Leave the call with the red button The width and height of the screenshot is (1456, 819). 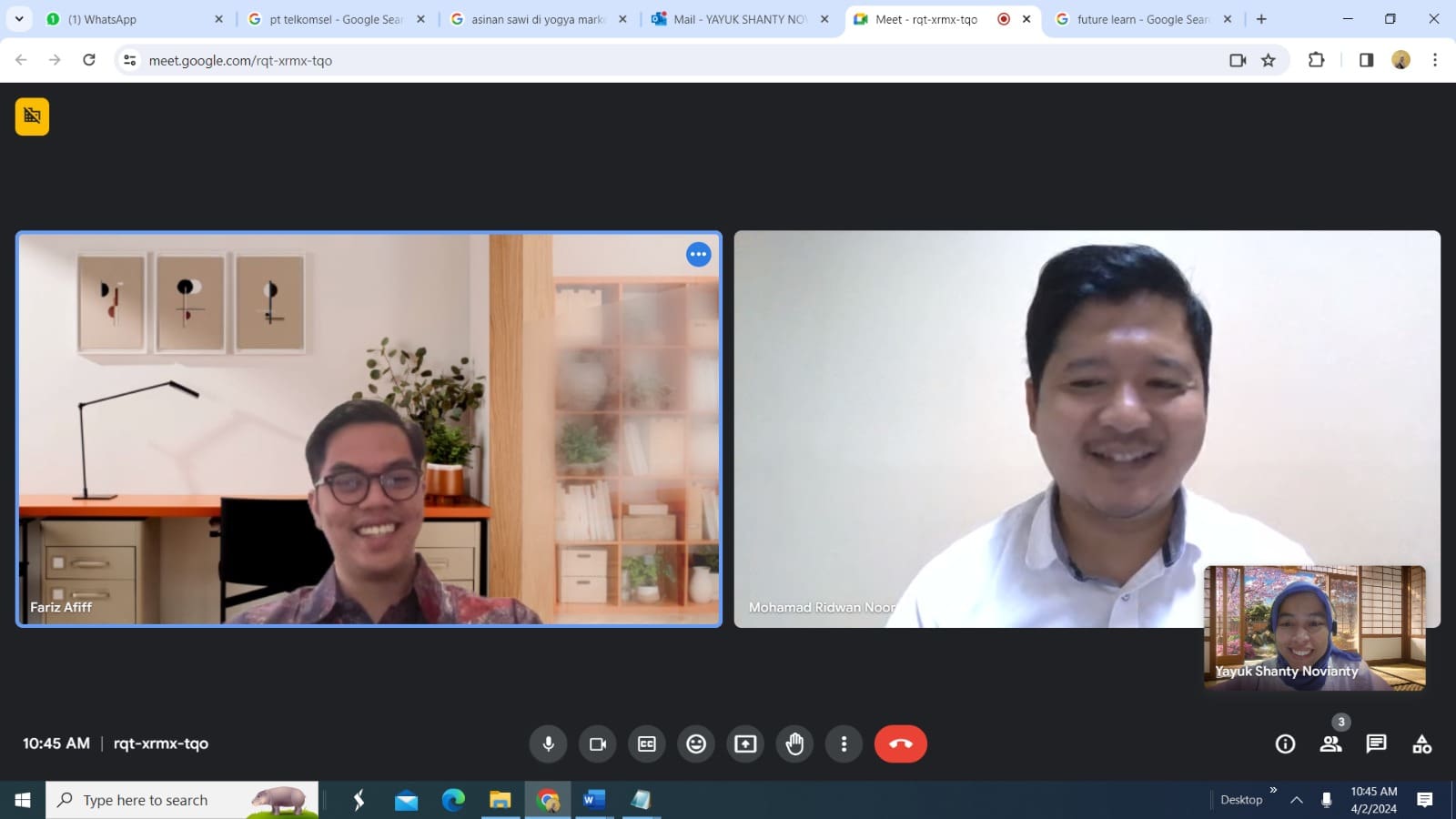[900, 743]
